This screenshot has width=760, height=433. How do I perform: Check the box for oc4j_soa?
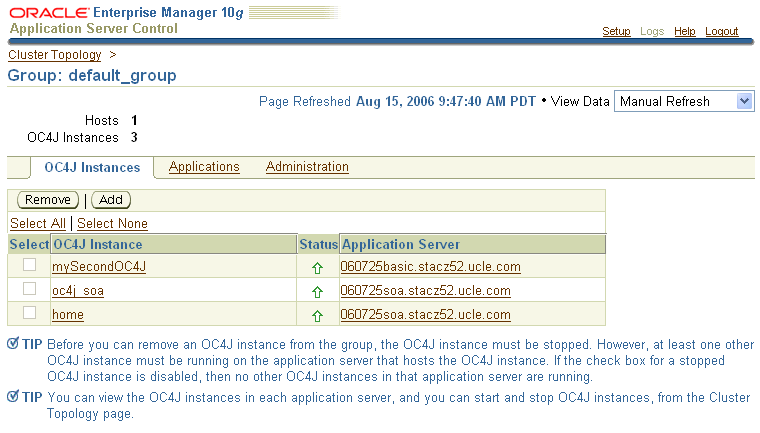[x=30, y=289]
